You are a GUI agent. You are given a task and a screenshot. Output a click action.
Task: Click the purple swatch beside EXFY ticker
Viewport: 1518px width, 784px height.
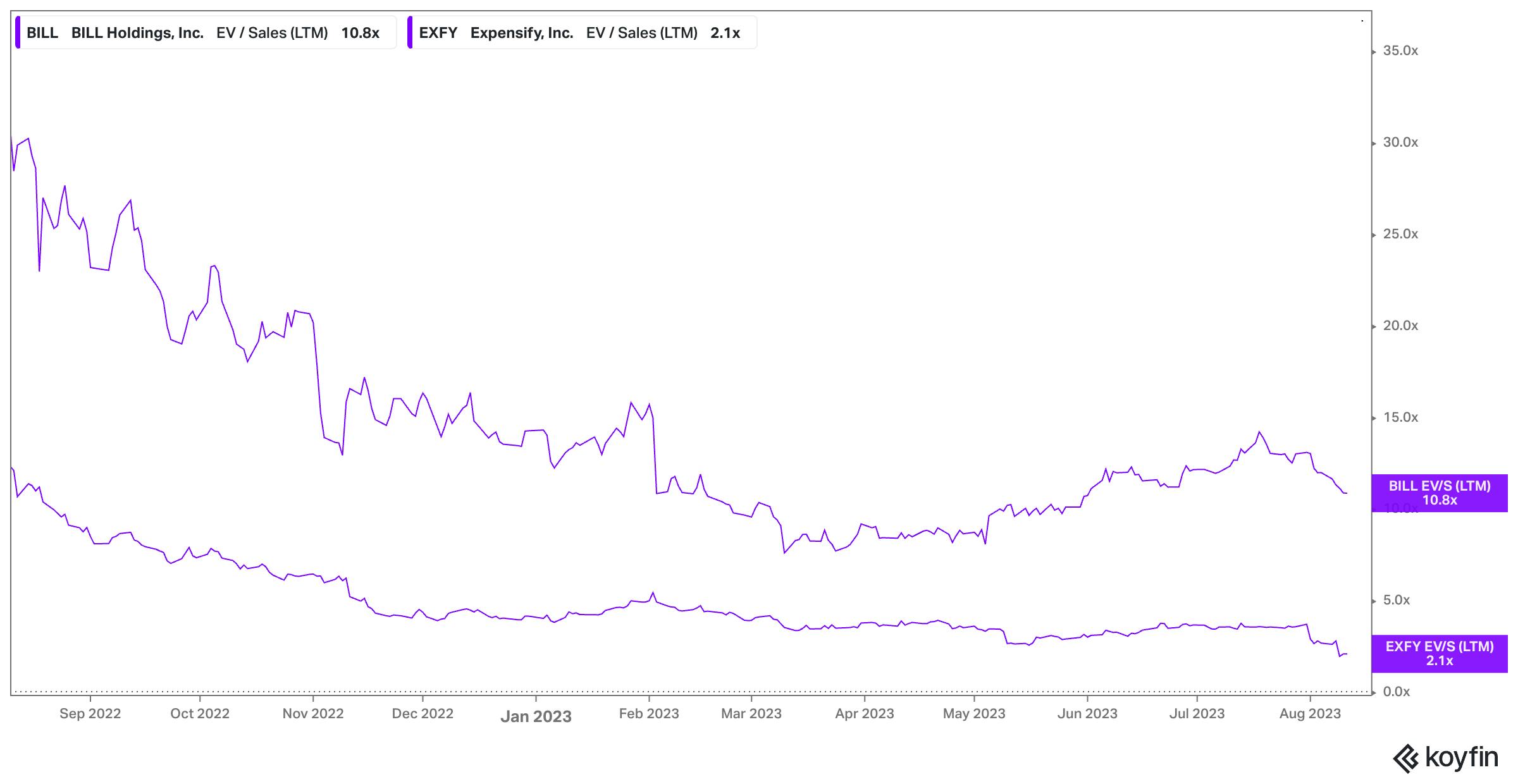410,33
